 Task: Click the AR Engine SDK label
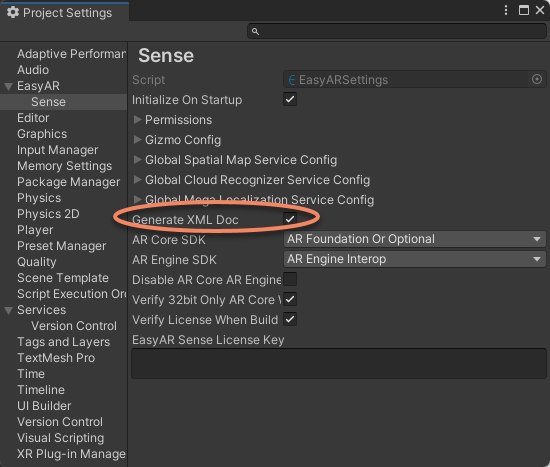click(x=174, y=260)
